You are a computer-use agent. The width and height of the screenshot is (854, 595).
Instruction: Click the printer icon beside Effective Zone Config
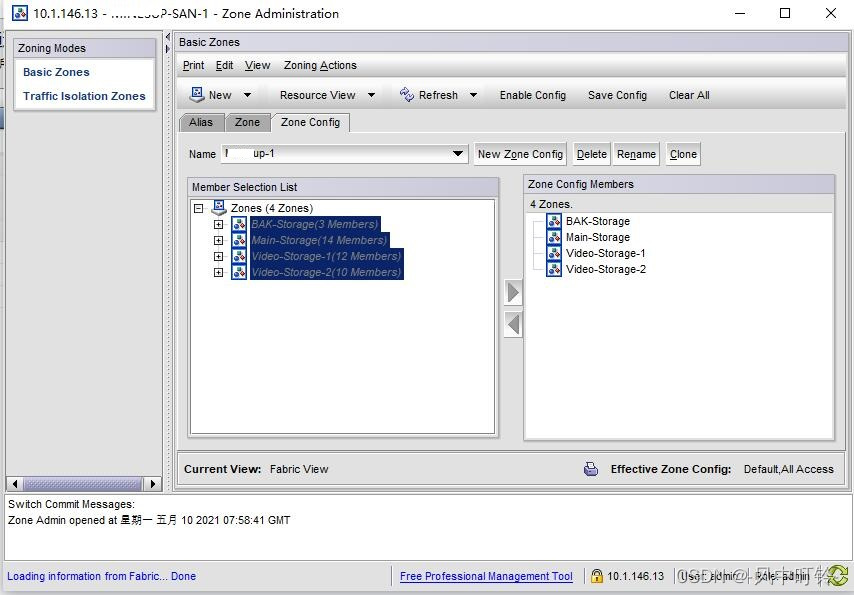tap(591, 469)
